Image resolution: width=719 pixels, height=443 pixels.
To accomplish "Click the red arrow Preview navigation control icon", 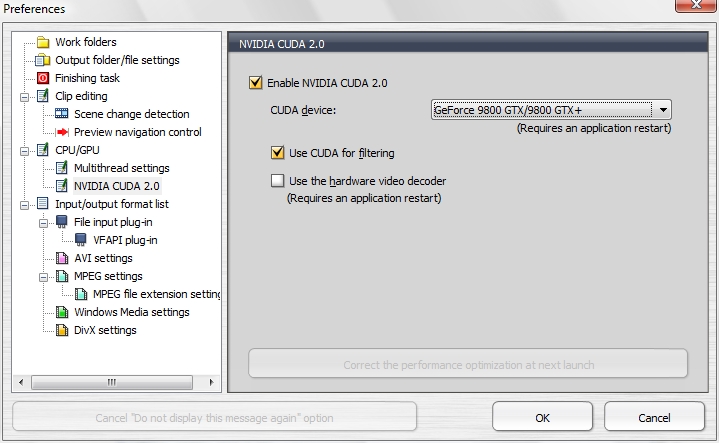I will tap(61, 132).
